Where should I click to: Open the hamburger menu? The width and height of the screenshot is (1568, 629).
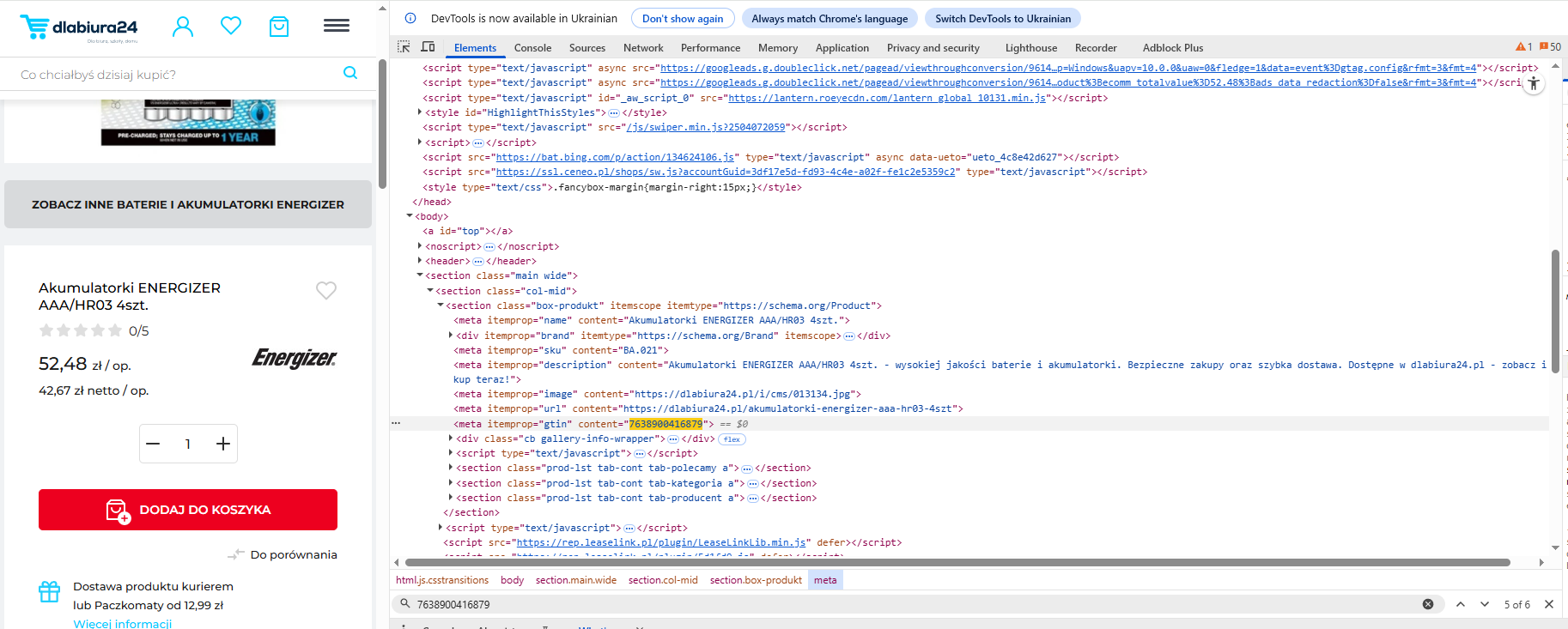click(337, 26)
